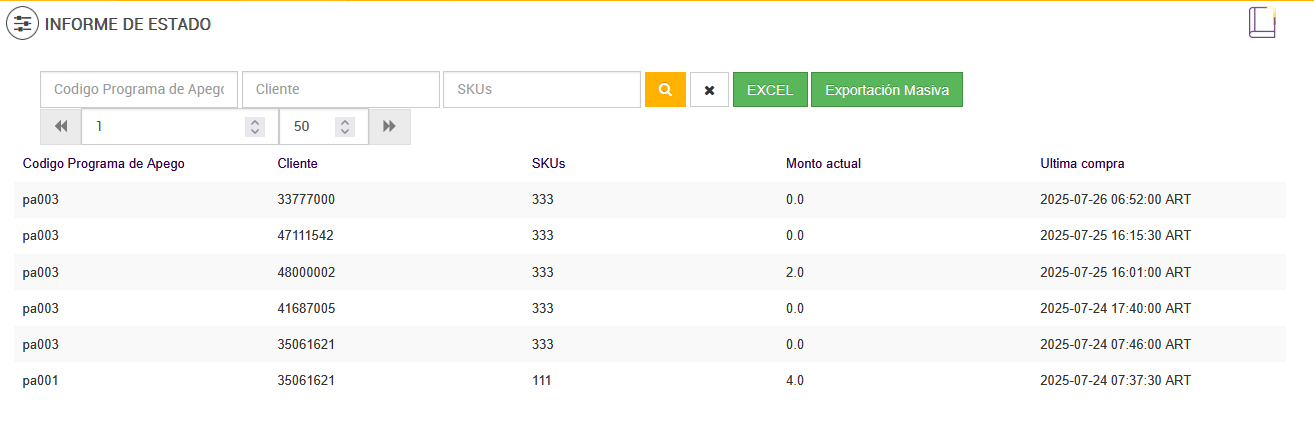Screen dimensions: 1314x431
Task: Go to the next page with forward arrows
Action: [x=389, y=127]
